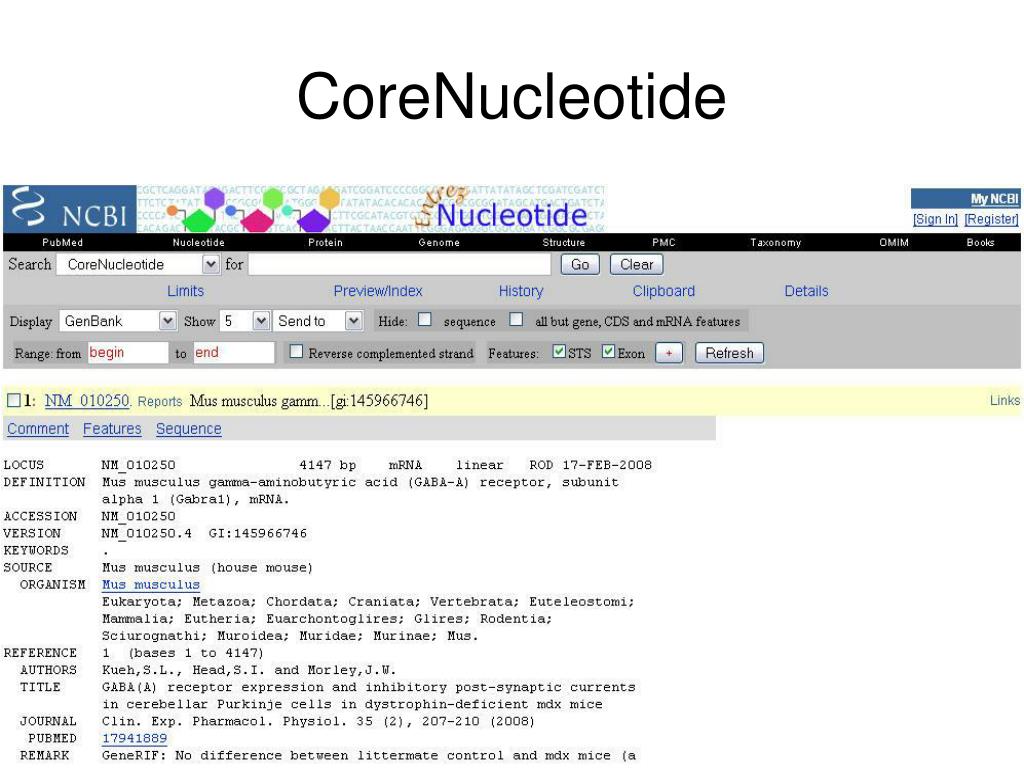Check Reverse complemented strand

tap(296, 351)
